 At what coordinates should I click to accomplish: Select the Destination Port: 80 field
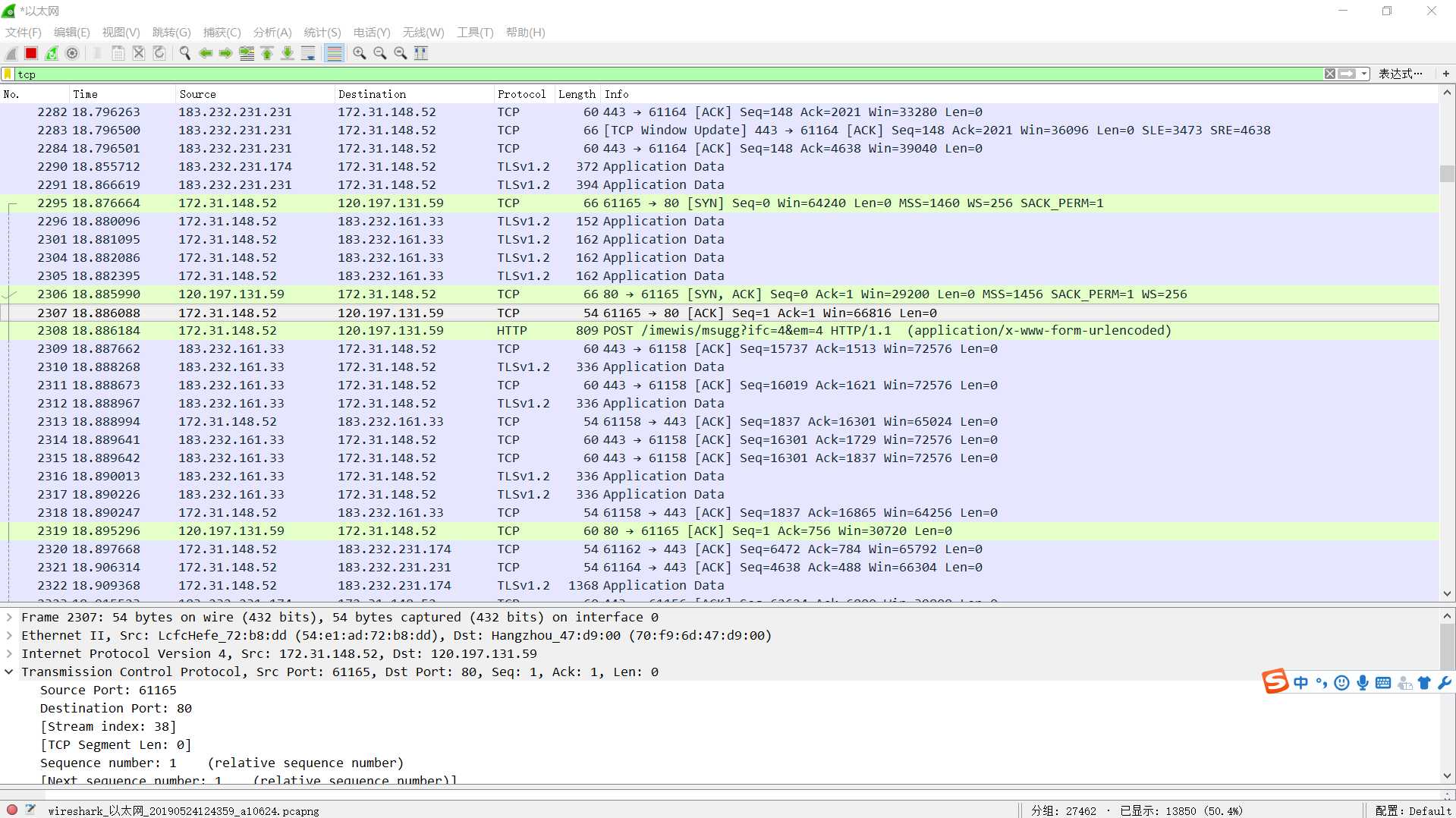pyautogui.click(x=116, y=708)
